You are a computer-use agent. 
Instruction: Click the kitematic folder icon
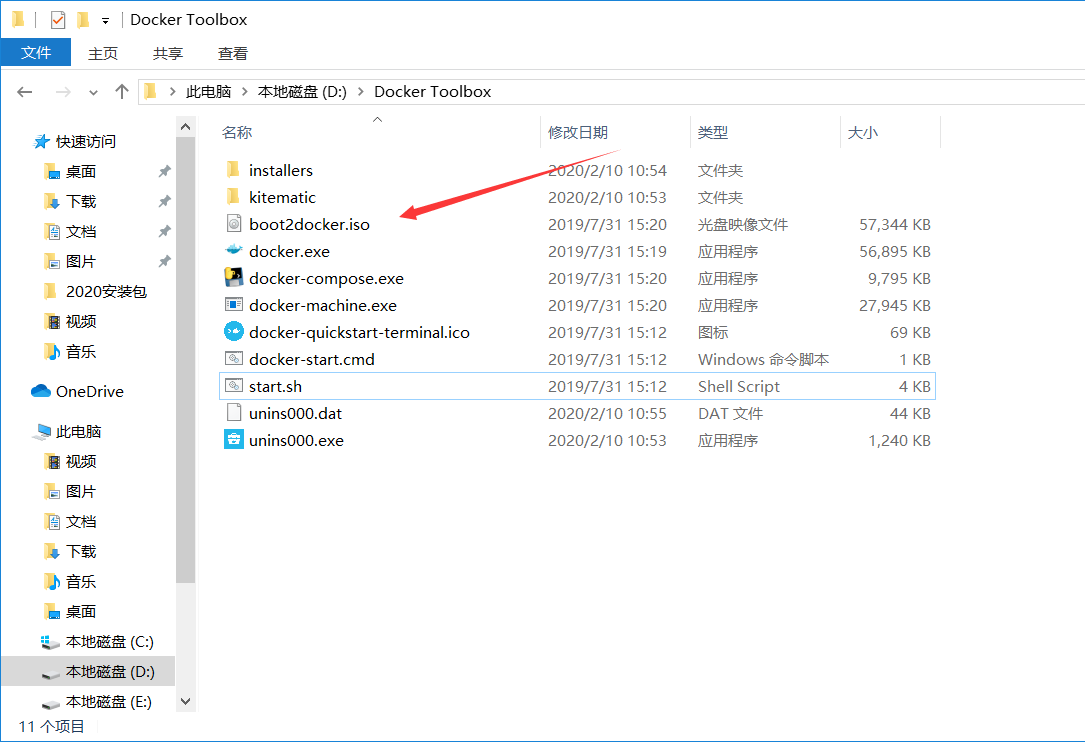(x=233, y=197)
